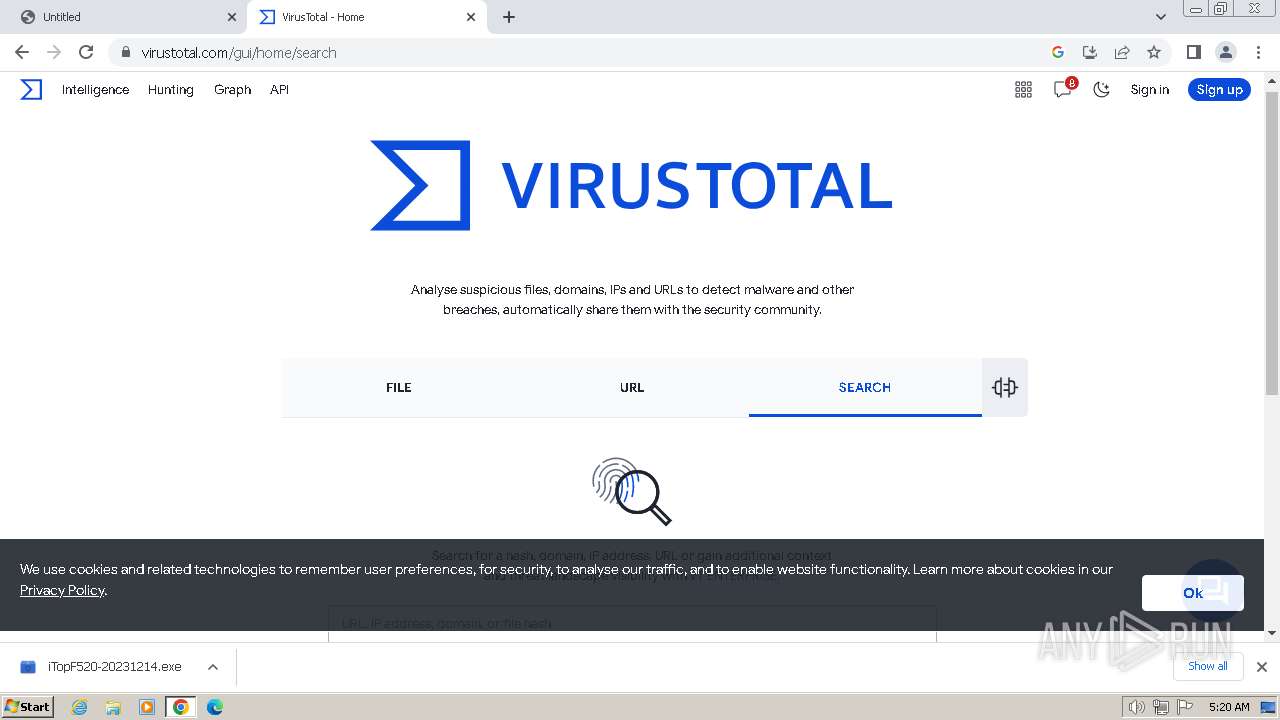Click the Action Center flag icon
Screen dimensions: 1280x720
point(1184,707)
